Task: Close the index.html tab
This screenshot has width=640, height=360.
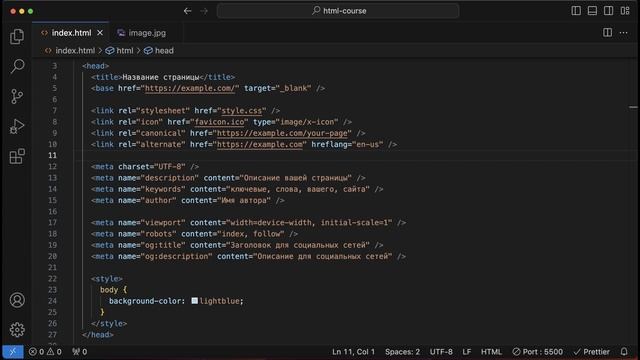Action: (100, 33)
